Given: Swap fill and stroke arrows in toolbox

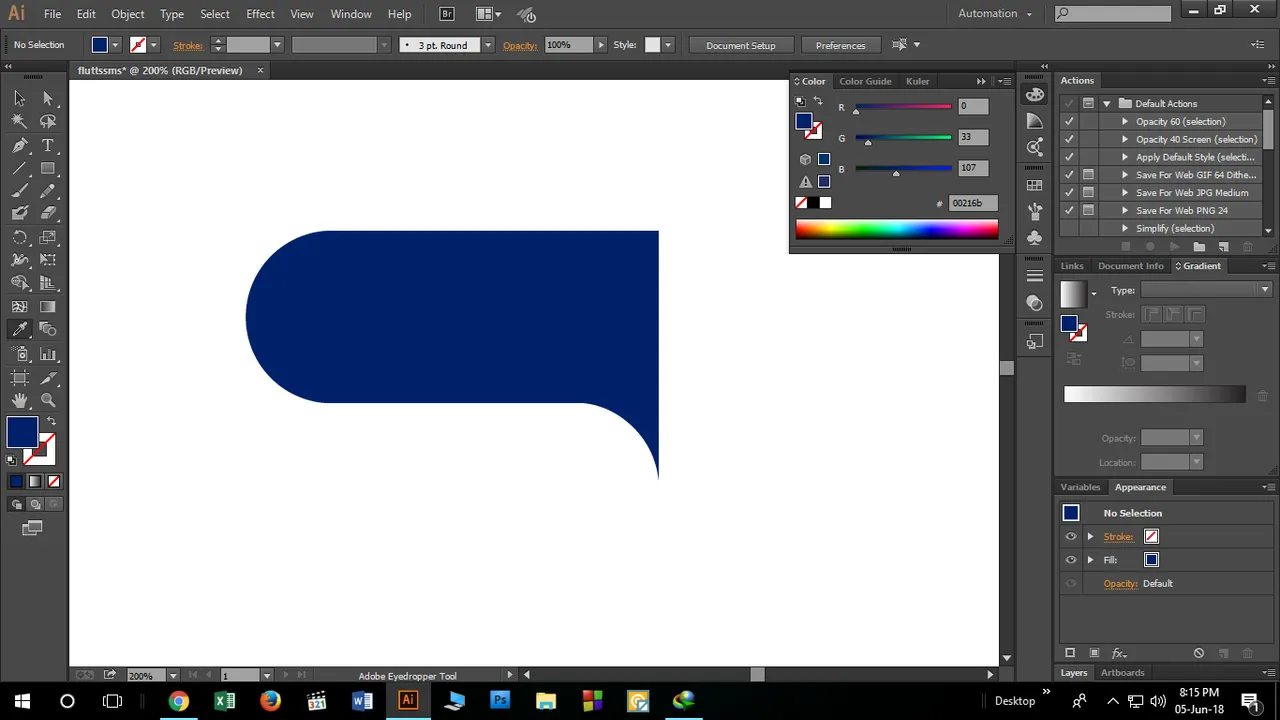Looking at the screenshot, I should point(51,421).
